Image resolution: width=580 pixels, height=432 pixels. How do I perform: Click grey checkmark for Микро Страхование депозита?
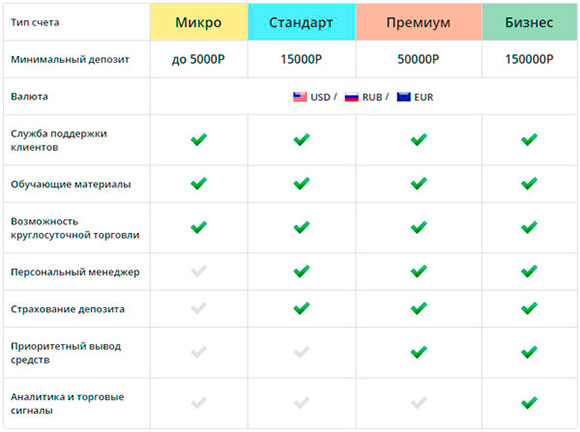click(199, 308)
